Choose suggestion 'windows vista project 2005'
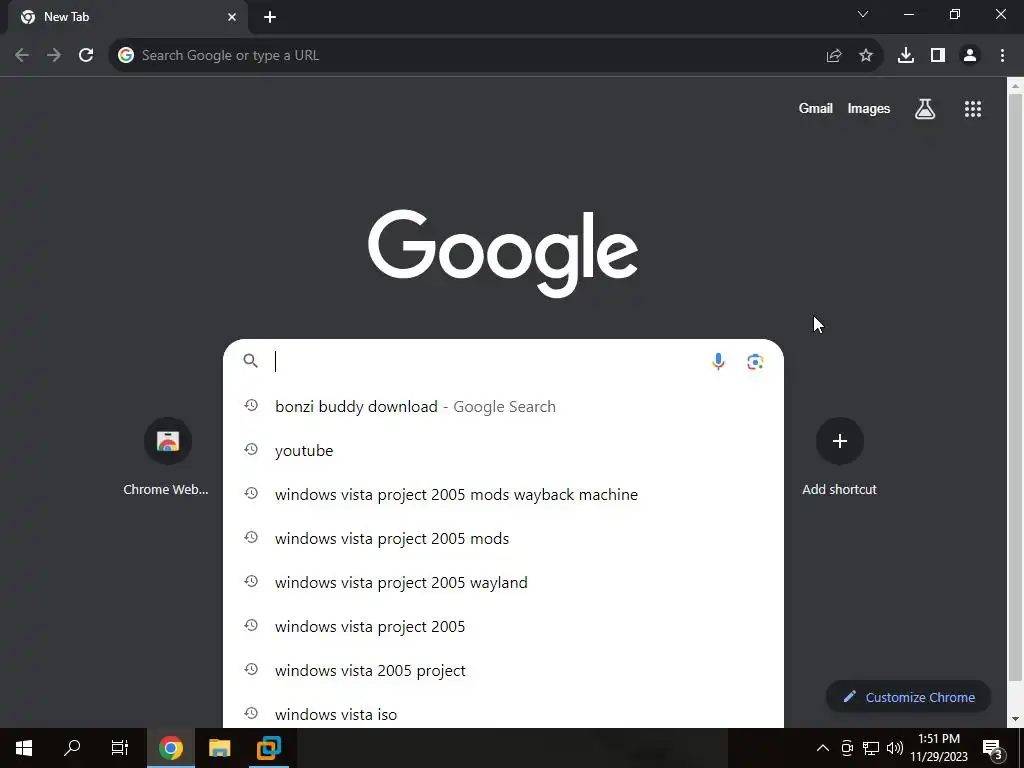Viewport: 1024px width, 768px height. coord(503,626)
